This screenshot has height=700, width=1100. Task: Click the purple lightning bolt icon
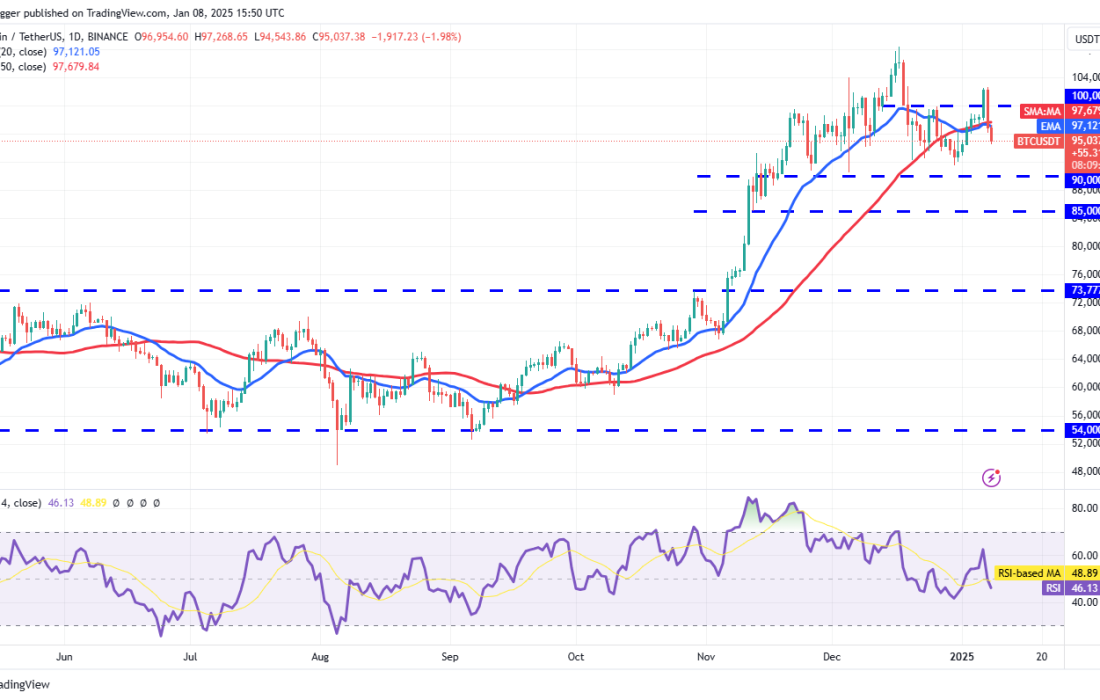click(x=991, y=478)
